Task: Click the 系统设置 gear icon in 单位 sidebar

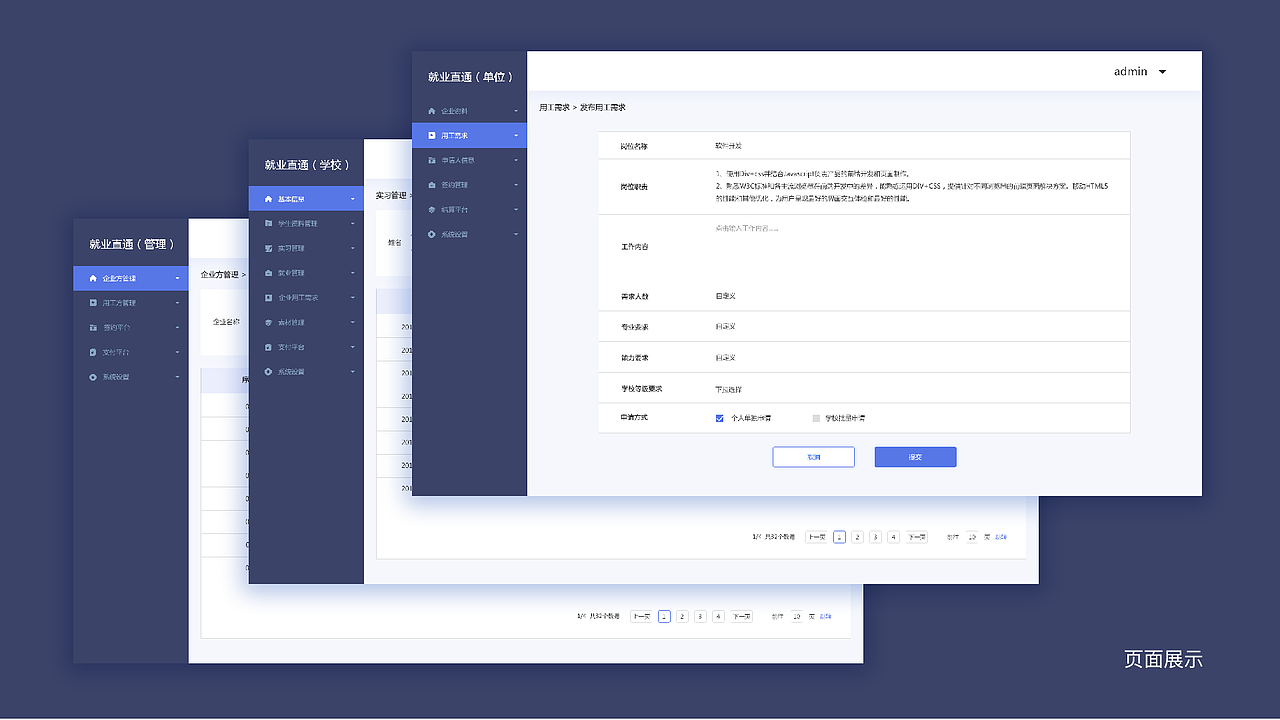Action: pyautogui.click(x=431, y=234)
